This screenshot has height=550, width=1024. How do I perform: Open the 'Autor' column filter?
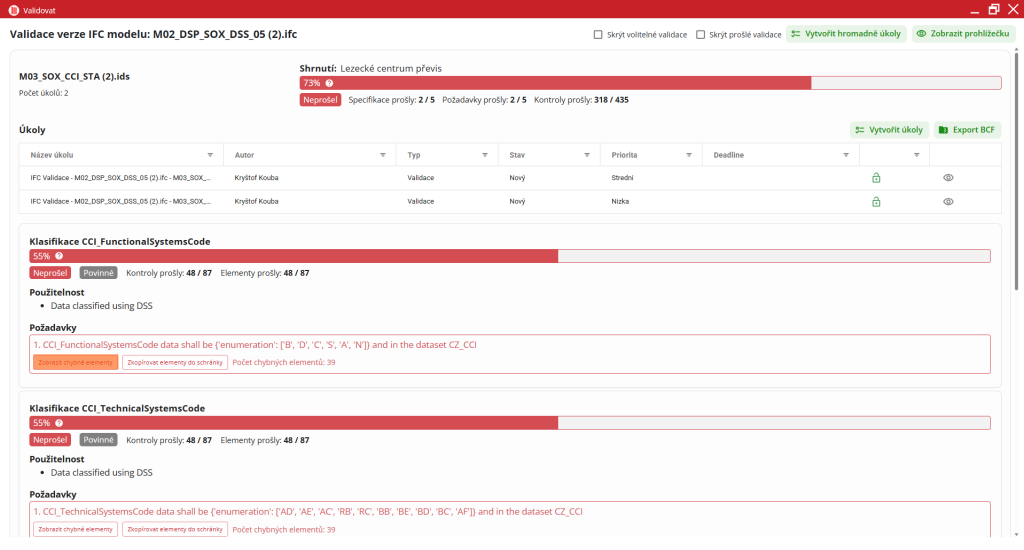pos(383,155)
